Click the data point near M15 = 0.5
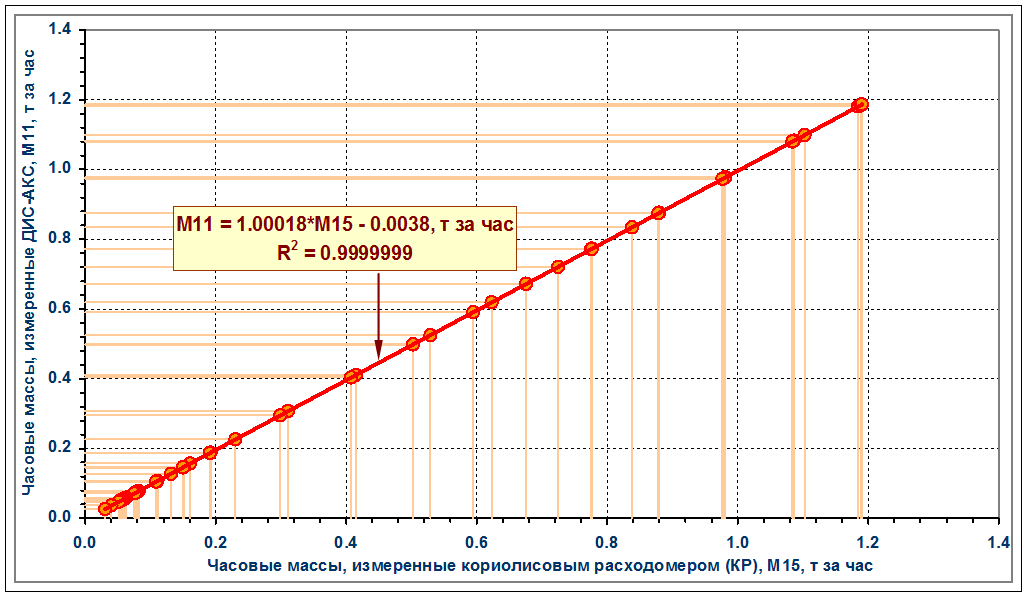 coord(412,344)
